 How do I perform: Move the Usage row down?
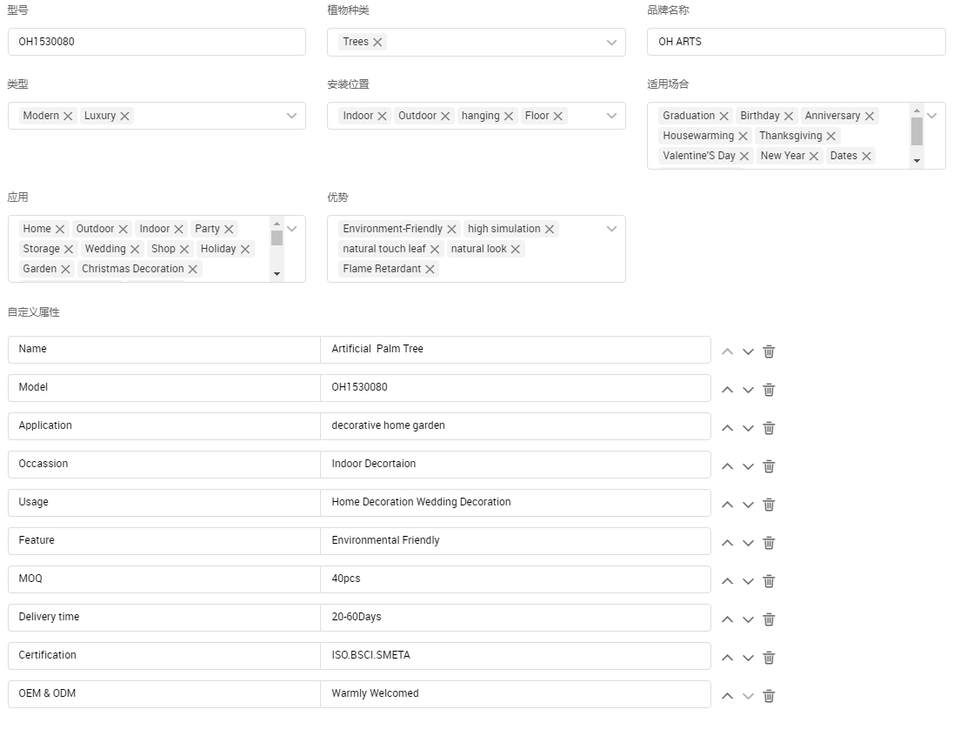(748, 505)
